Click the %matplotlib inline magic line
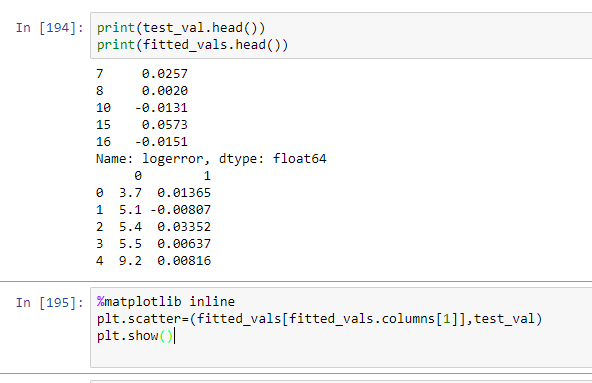Viewport: 592px width, 383px height. tap(166, 301)
